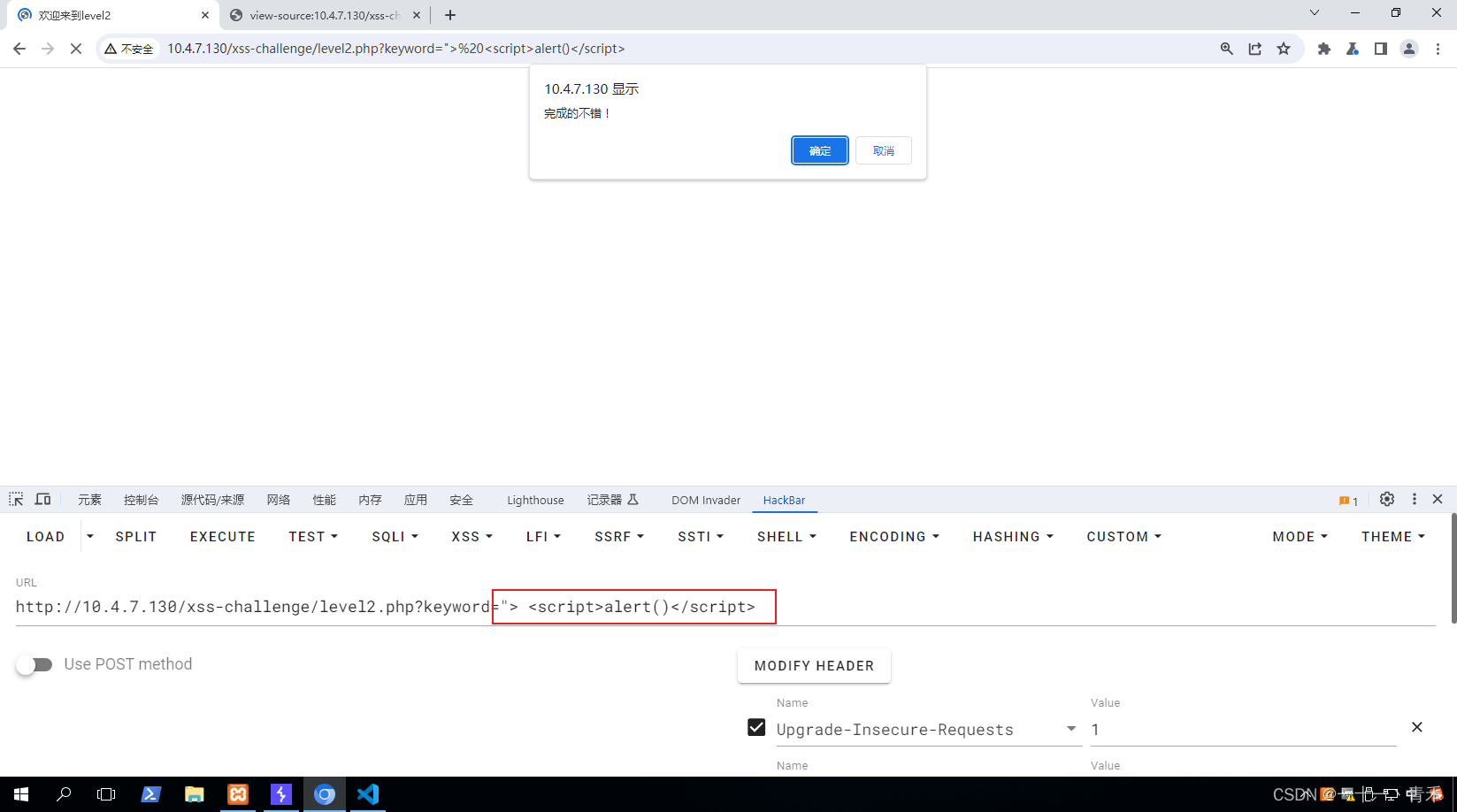Open the tab search chevron
Screen dimensions: 1457x812
tap(1315, 12)
